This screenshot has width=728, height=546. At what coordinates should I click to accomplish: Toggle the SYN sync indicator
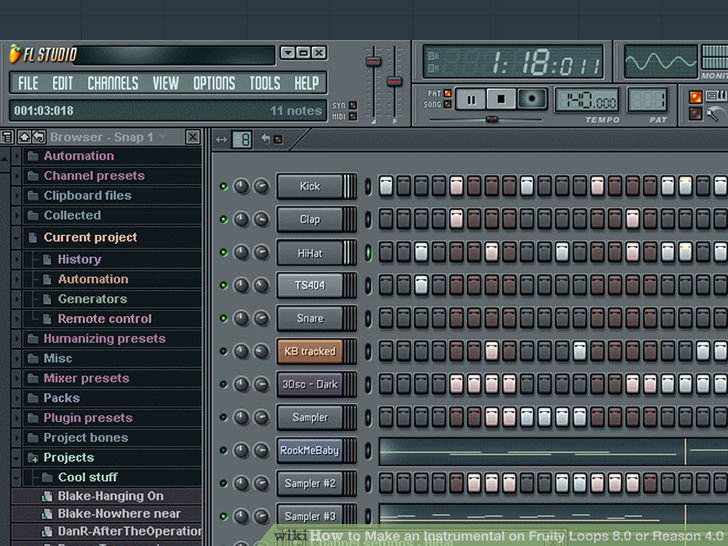click(x=353, y=105)
